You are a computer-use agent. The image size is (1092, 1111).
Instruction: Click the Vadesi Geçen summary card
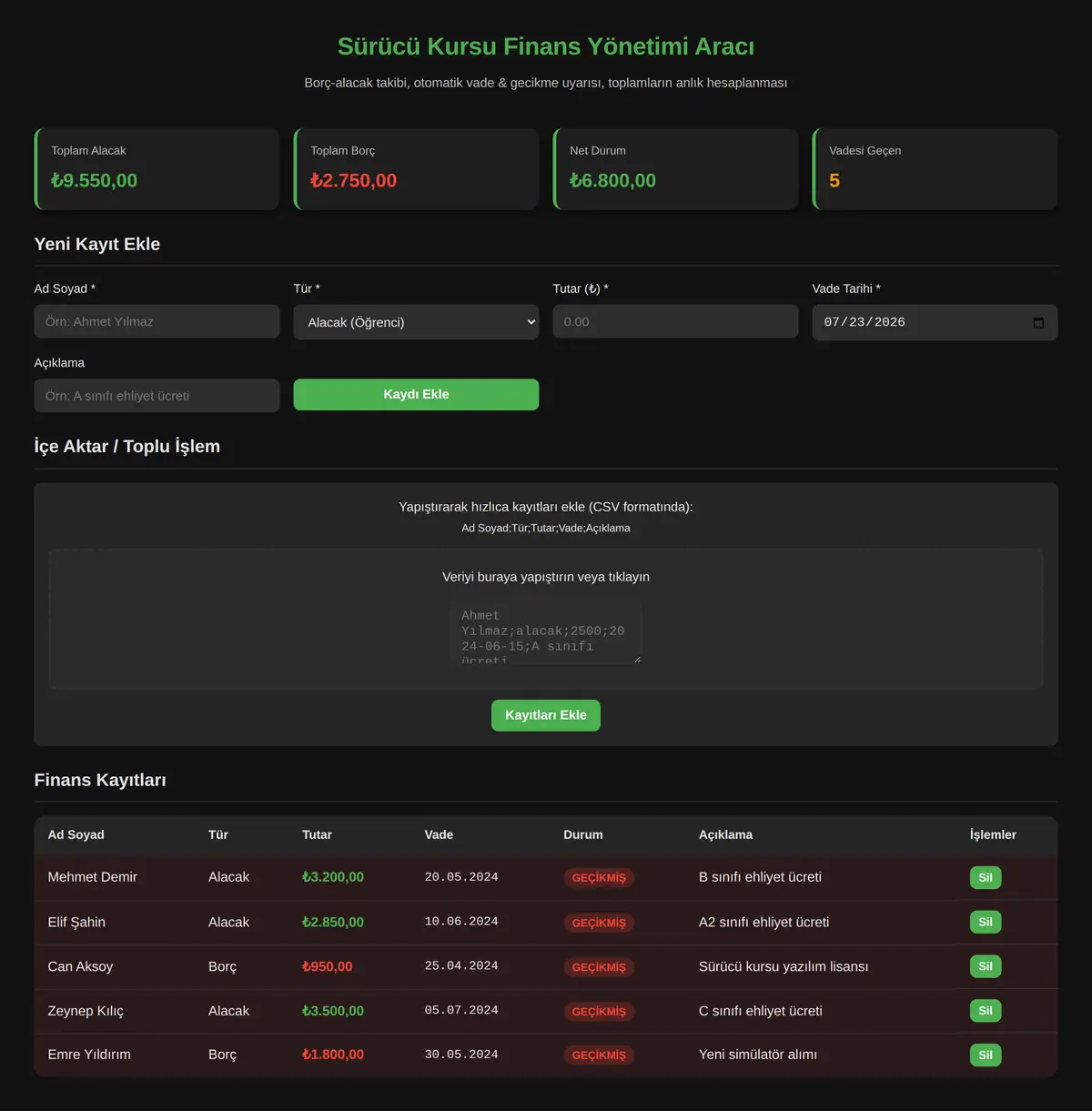pos(935,168)
